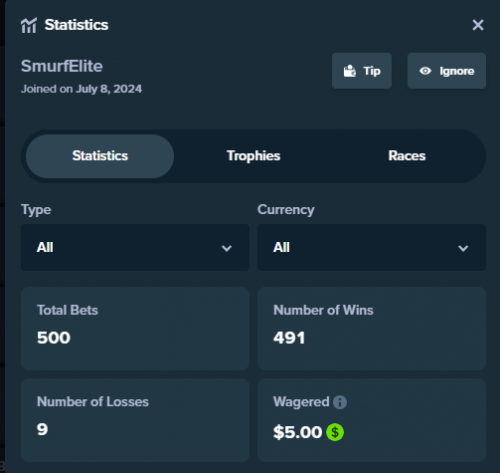500x473 pixels.
Task: Click the Number of Losses card
Action: (135, 420)
